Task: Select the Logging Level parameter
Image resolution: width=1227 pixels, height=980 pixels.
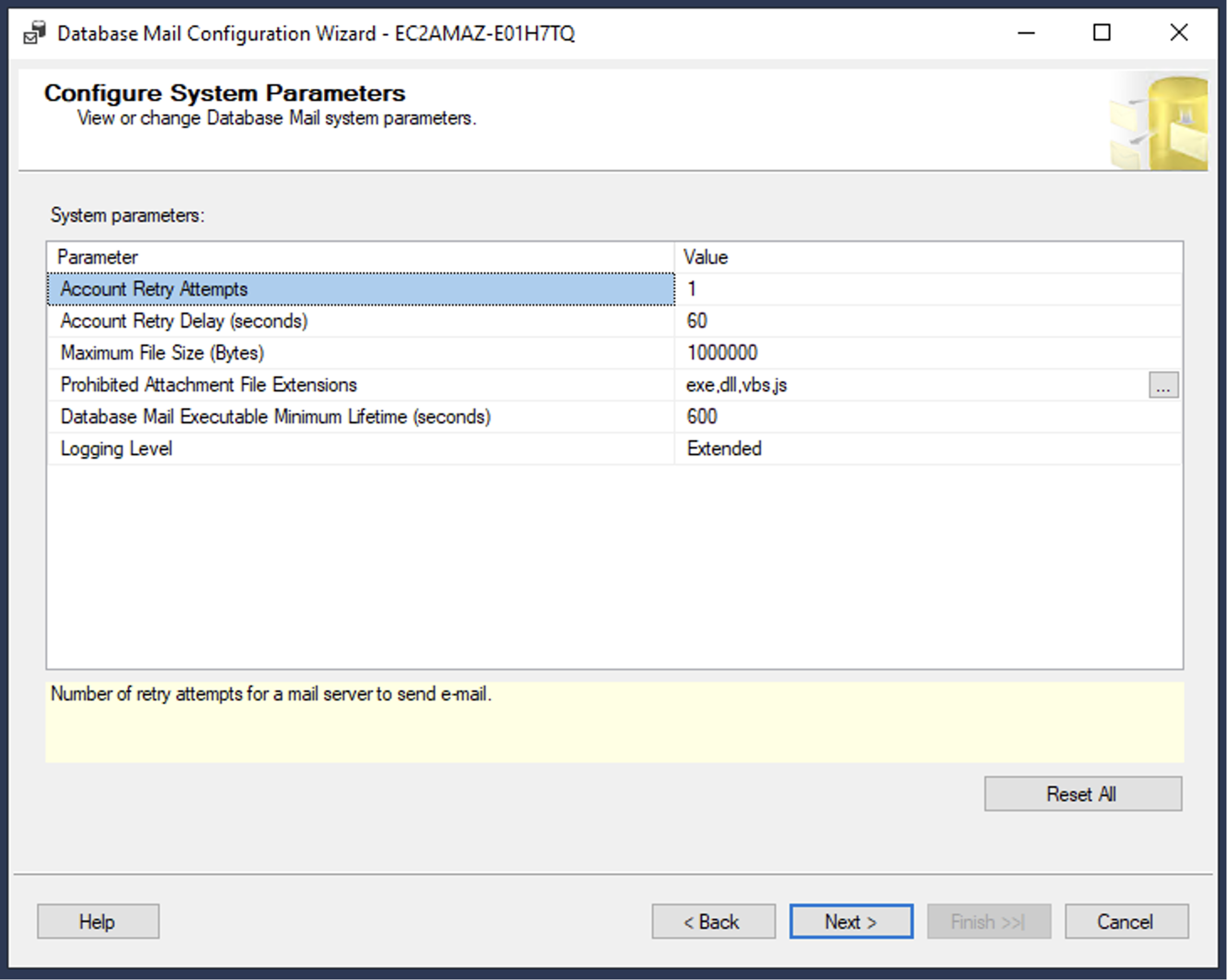Action: (361, 448)
